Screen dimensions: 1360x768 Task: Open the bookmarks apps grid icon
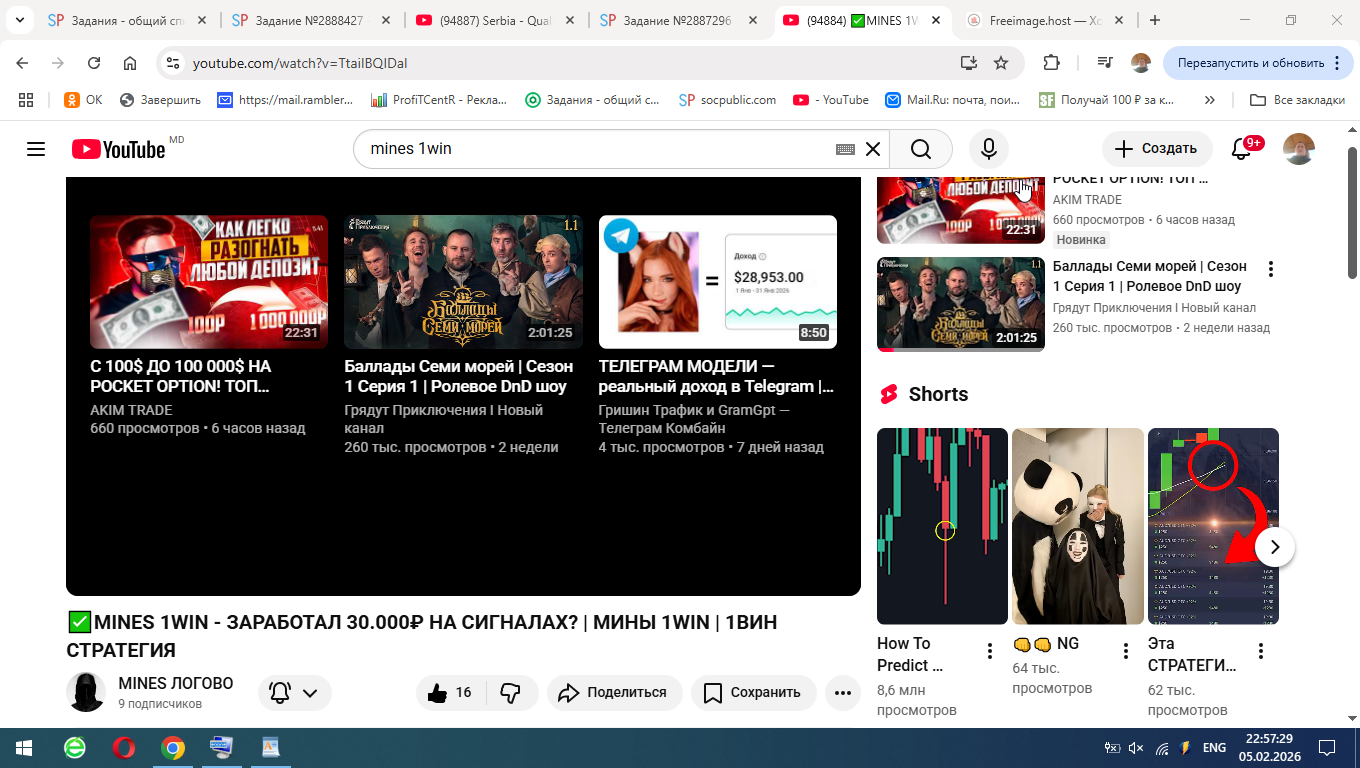(x=26, y=100)
